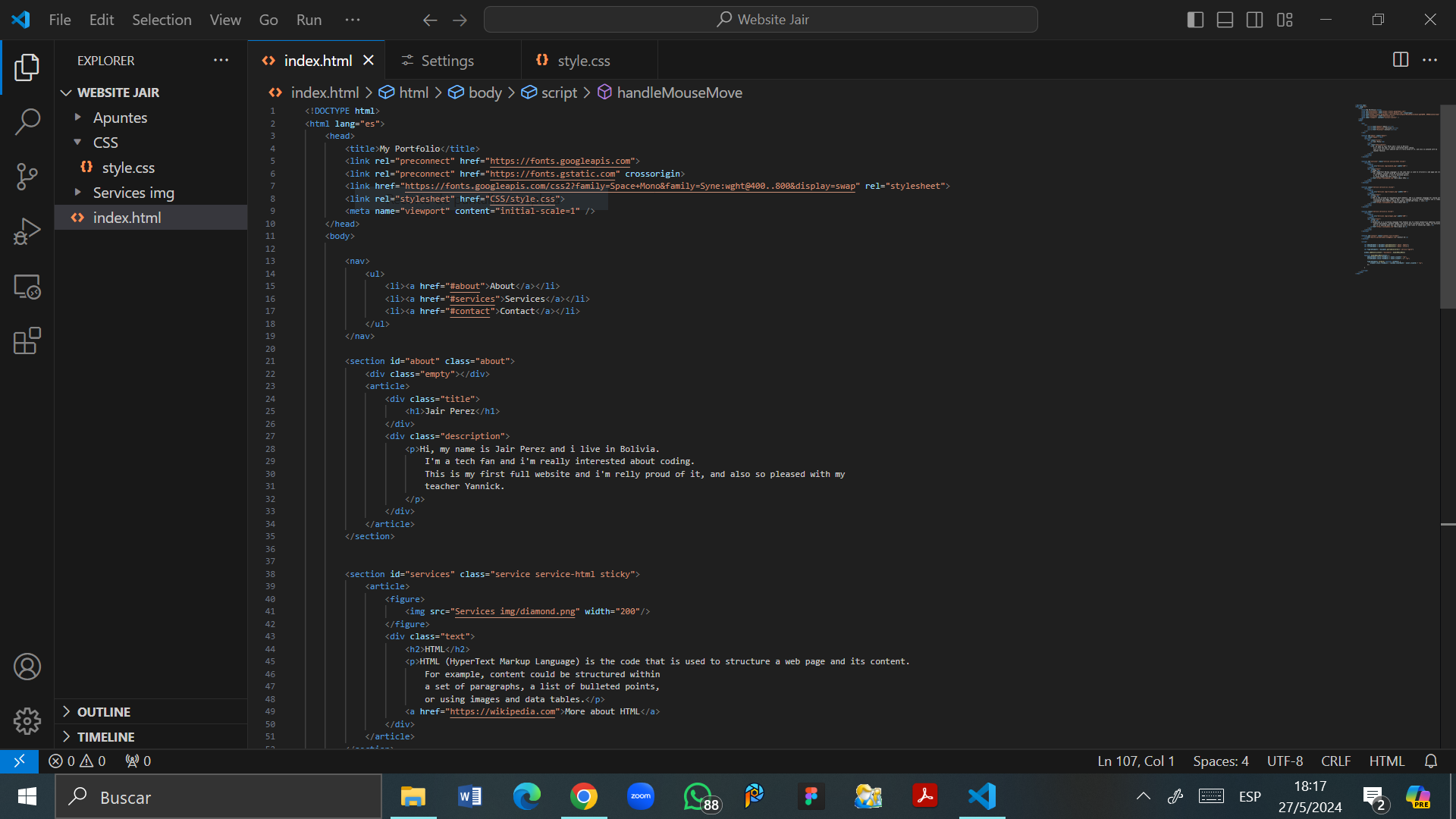The width and height of the screenshot is (1456, 819).
Task: Open the Selection menu
Action: (x=162, y=20)
